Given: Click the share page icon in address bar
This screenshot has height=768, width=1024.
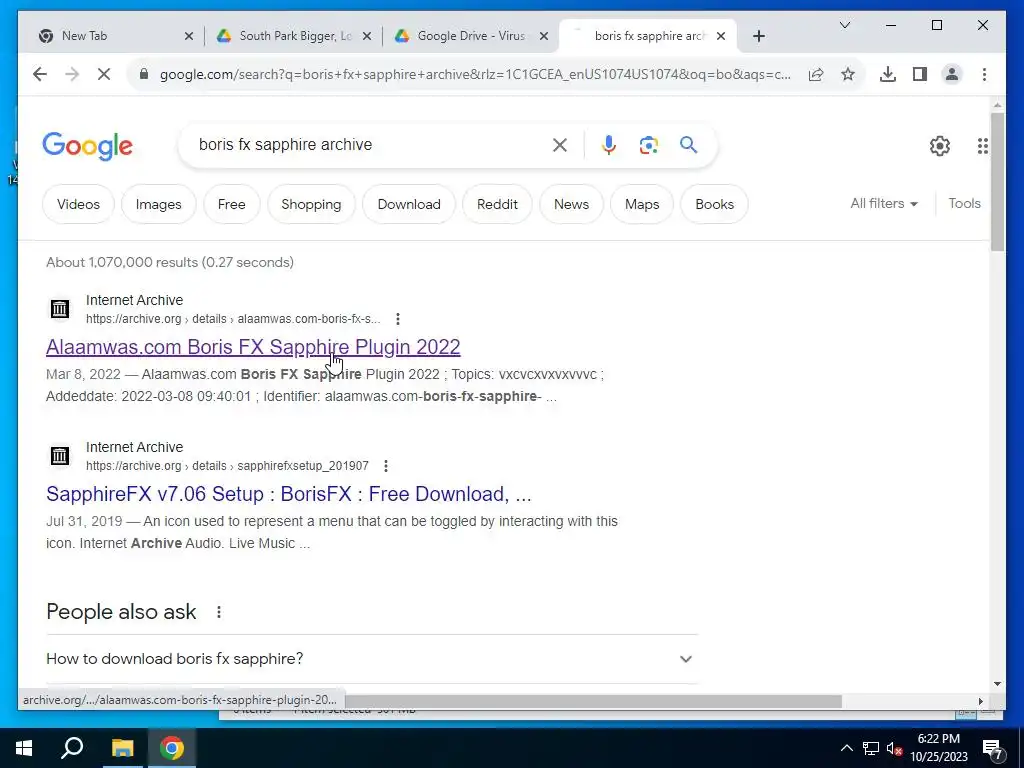Looking at the screenshot, I should pyautogui.click(x=816, y=74).
